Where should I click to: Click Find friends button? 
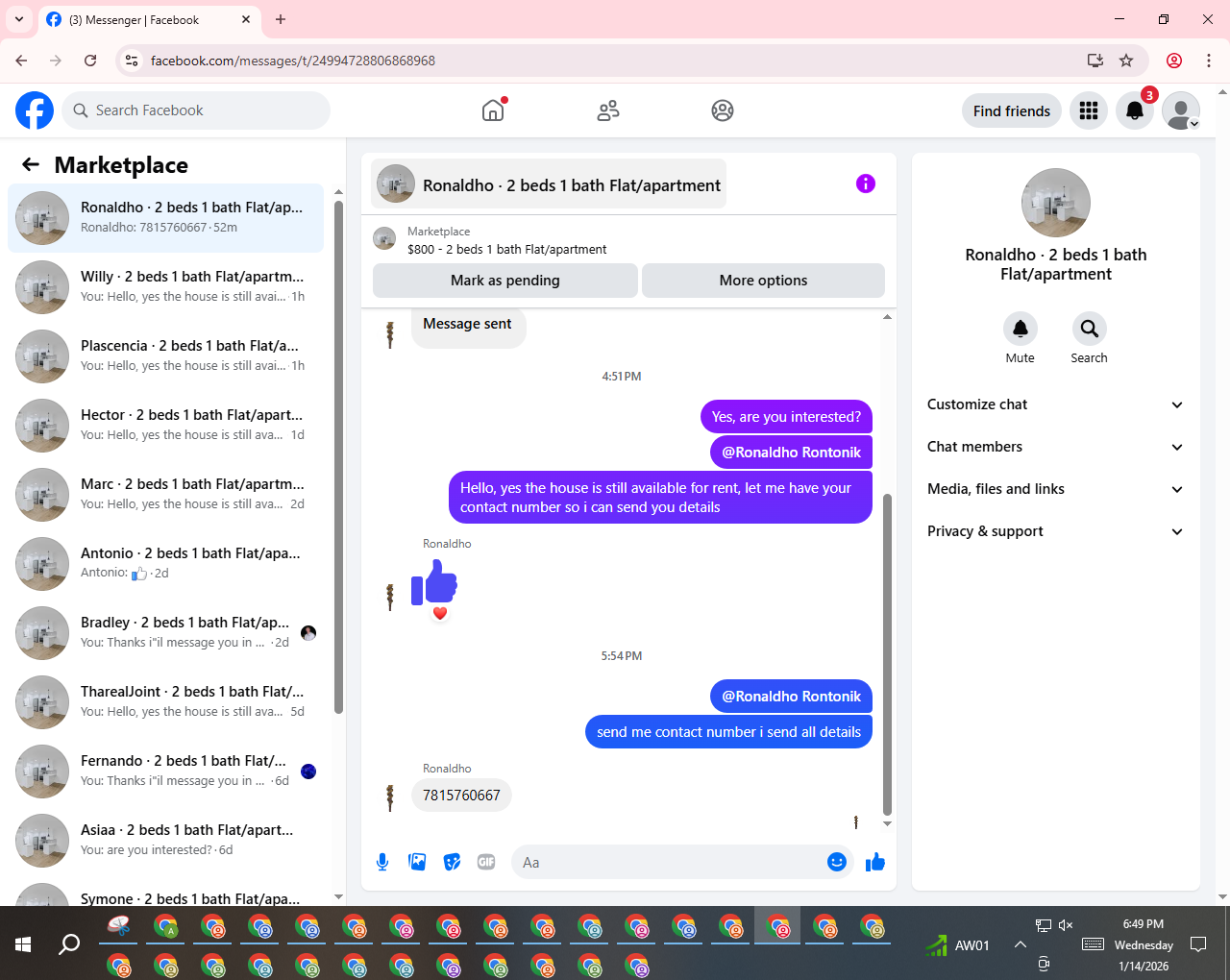(1012, 110)
